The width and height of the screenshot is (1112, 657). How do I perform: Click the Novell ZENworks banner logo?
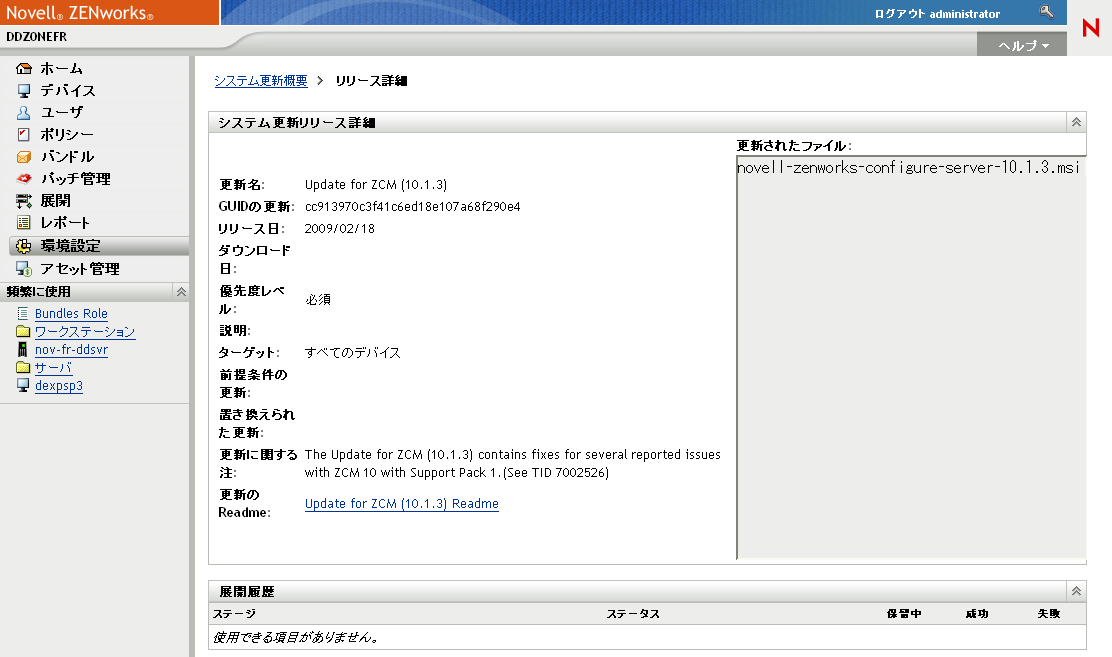[x=79, y=12]
